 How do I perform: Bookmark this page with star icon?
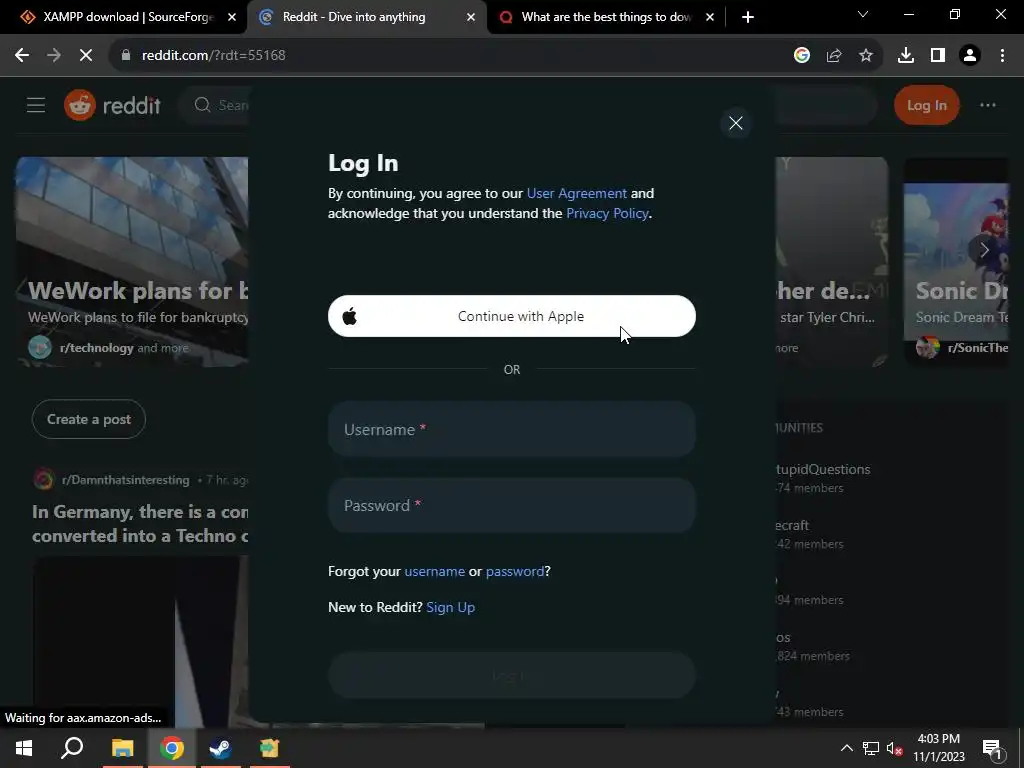coord(865,56)
